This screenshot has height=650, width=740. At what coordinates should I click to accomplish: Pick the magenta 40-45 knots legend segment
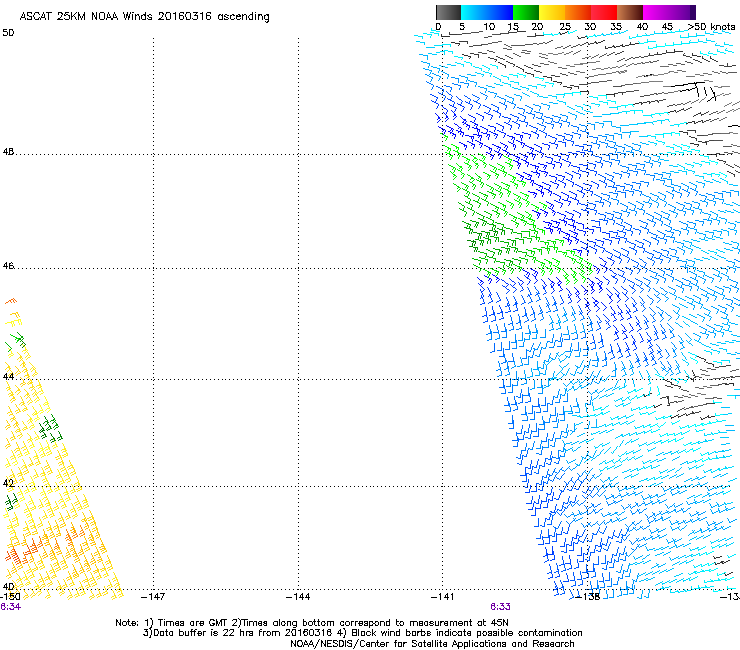(656, 12)
